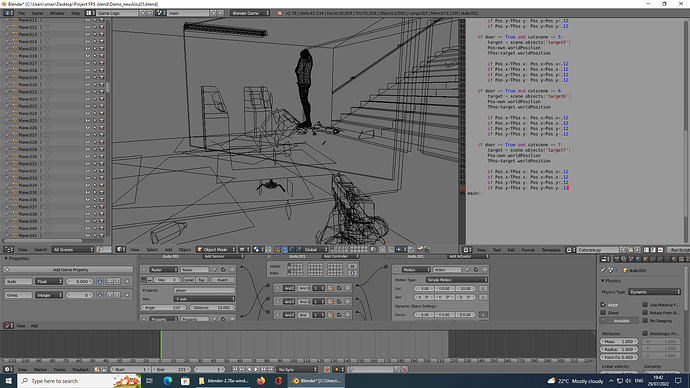Open the Templates menu in text editor

[x=551, y=250]
